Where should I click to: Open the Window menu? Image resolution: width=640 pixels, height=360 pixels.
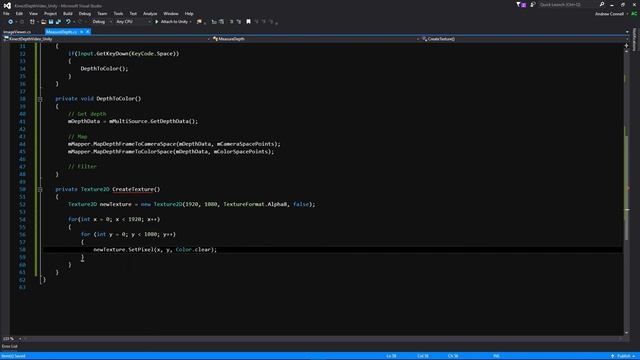[x=171, y=13]
